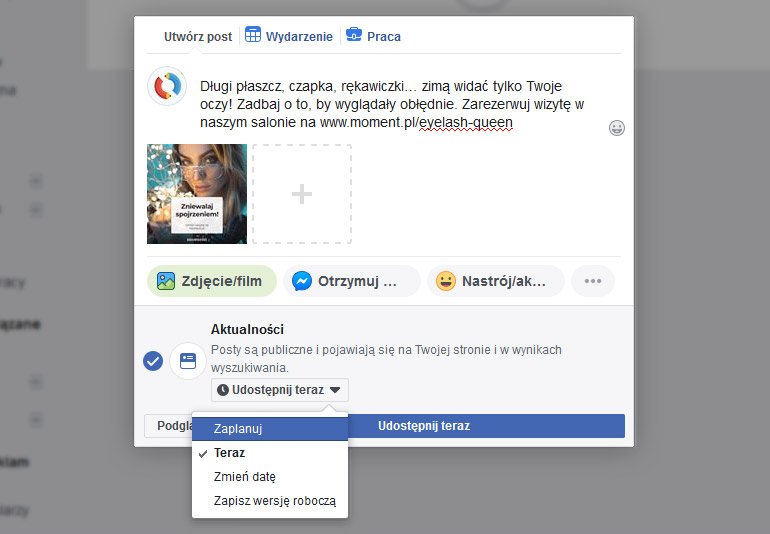
Task: Click the Zdjęcie/film photo icon
Action: 166,281
